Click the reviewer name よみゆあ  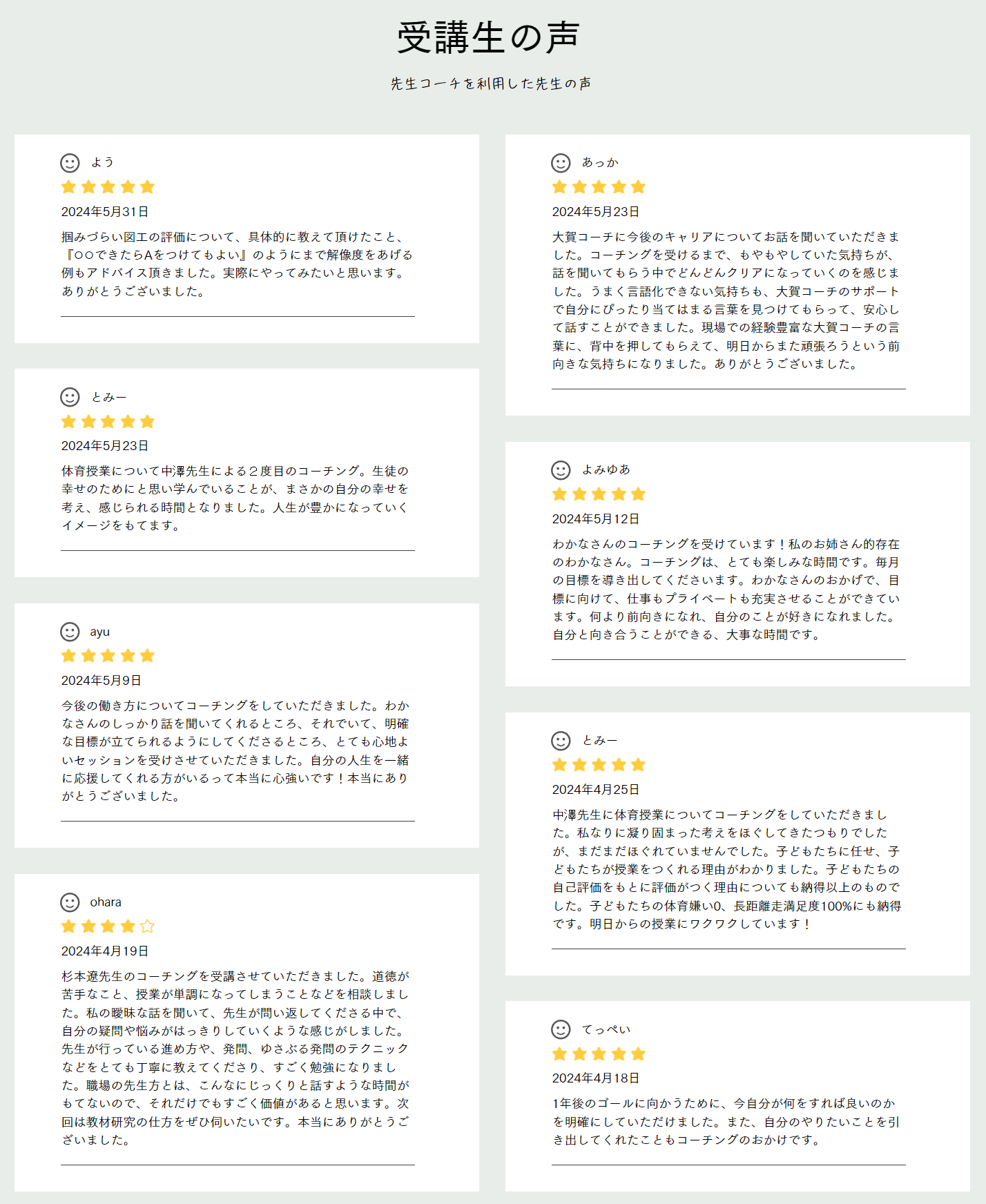pyautogui.click(x=606, y=470)
